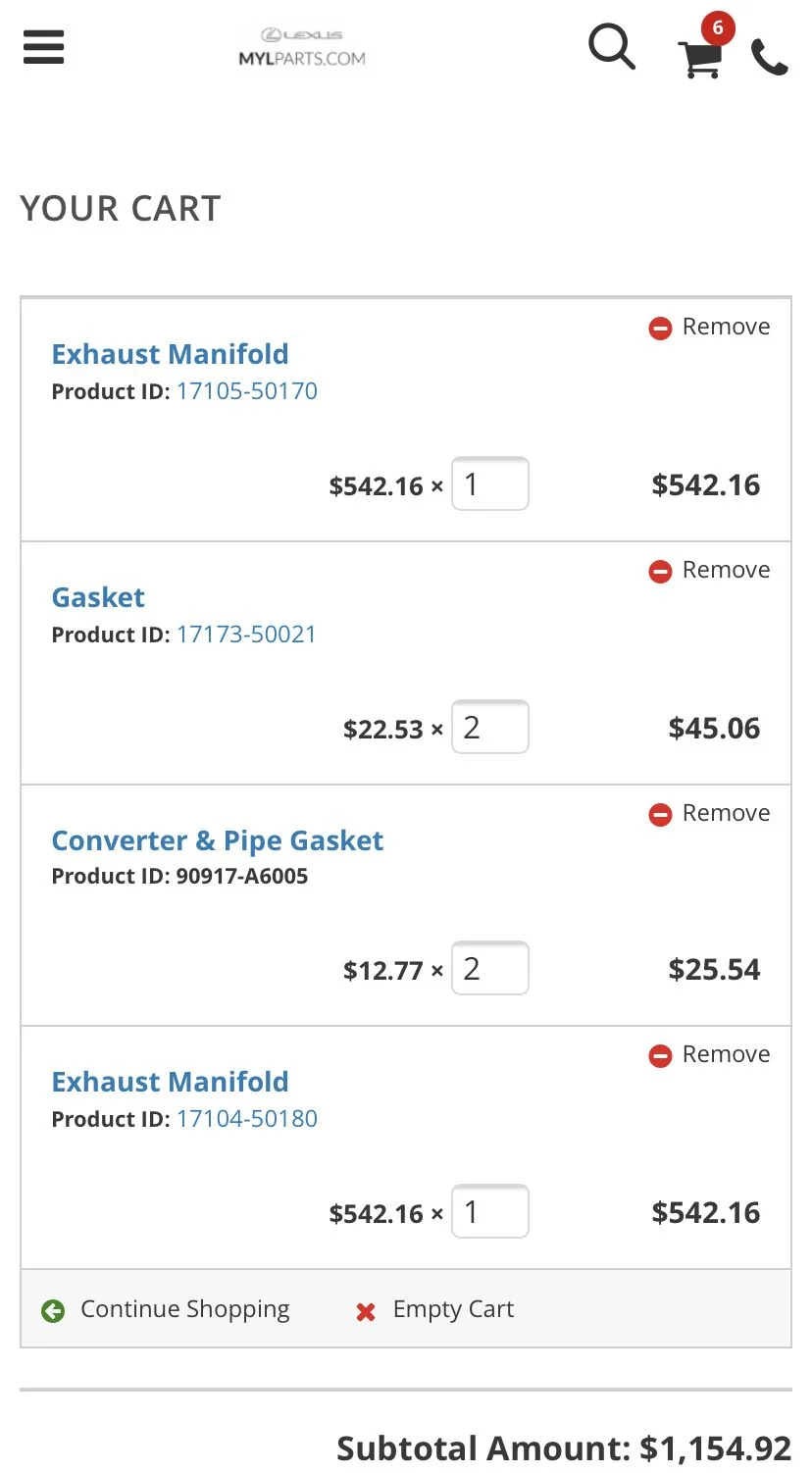Focus quantity field for Exhaust Manifold 17105-50170
This screenshot has height=1473, width=812.
[490, 483]
